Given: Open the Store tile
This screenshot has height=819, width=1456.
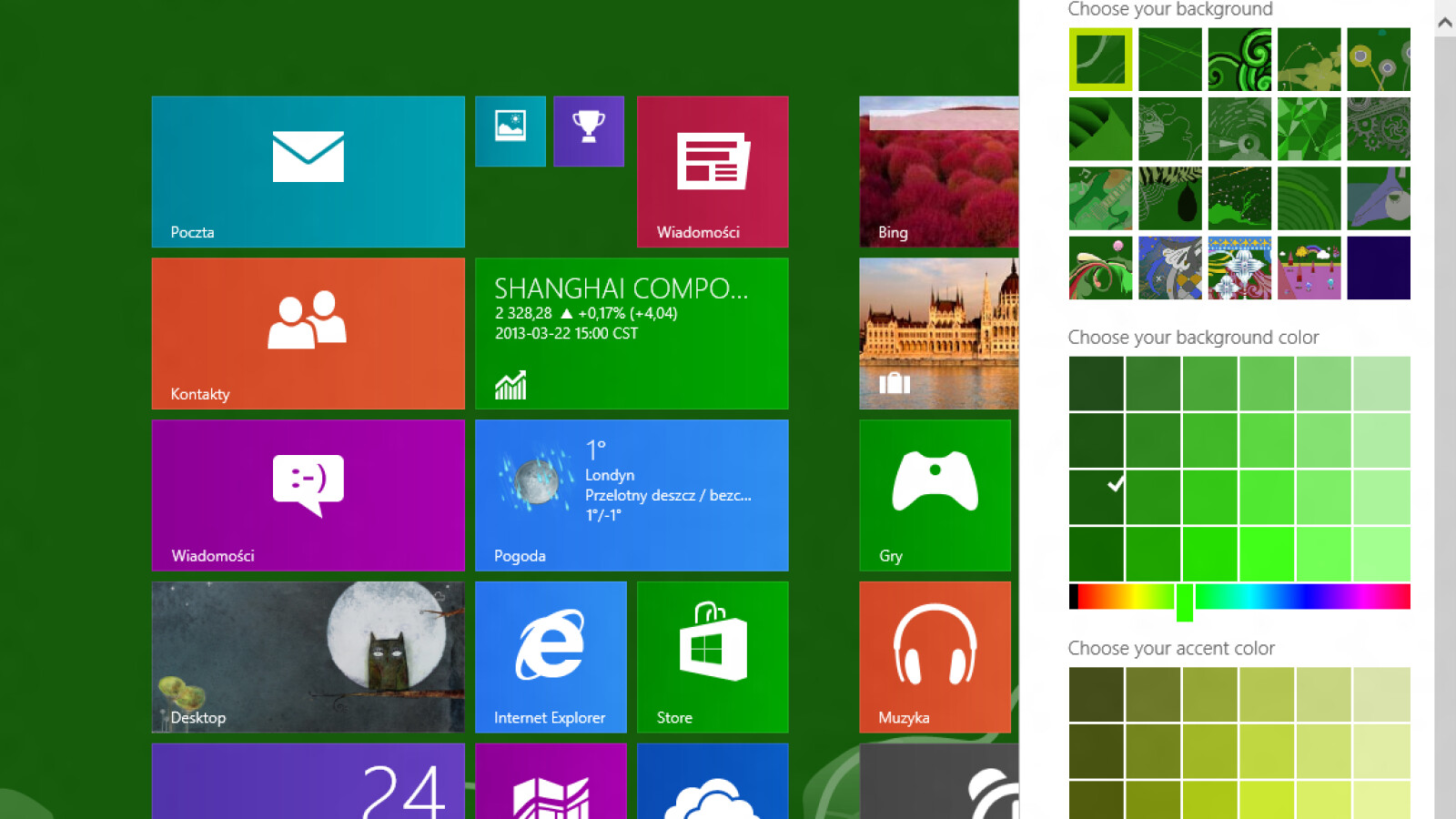Looking at the screenshot, I should point(713,657).
